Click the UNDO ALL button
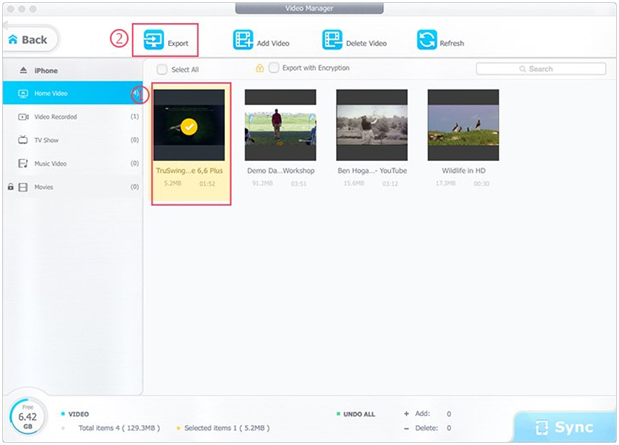This screenshot has height=445, width=619. point(359,414)
